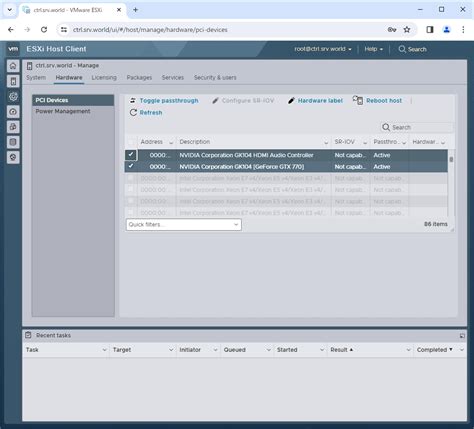The height and width of the screenshot is (429, 474).
Task: Close the ctrl.srv.world browser tab
Action: point(119,10)
